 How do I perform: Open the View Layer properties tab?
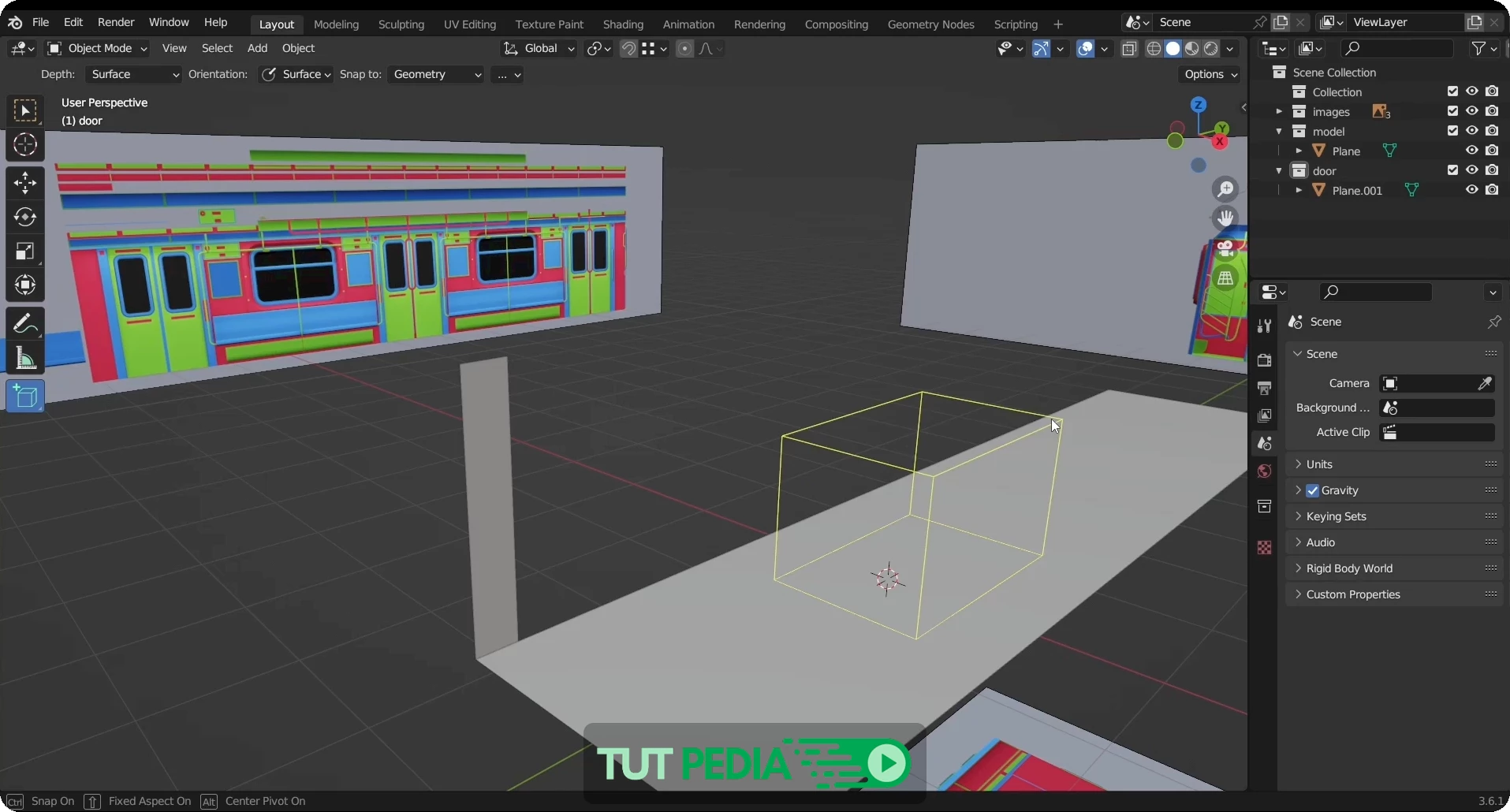(1265, 415)
